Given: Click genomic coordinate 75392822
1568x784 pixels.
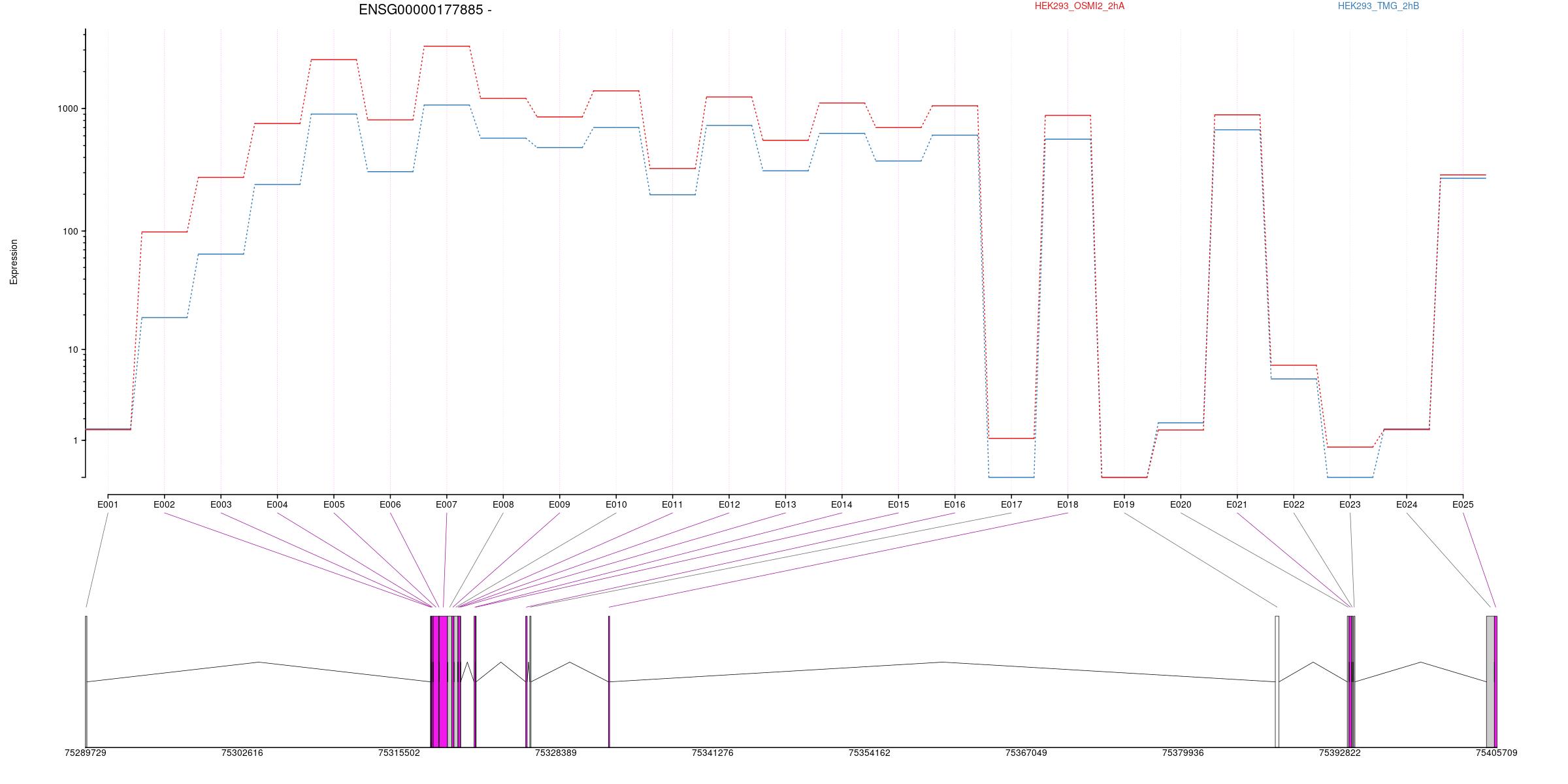Looking at the screenshot, I should (1340, 753).
